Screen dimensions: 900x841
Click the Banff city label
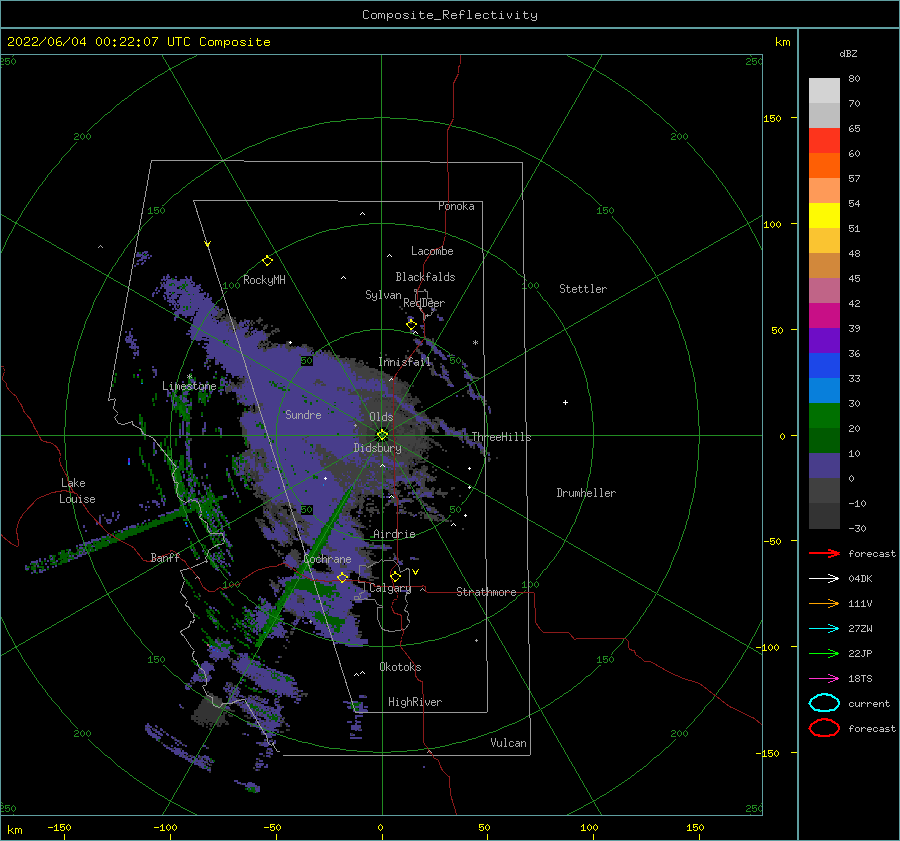[165, 557]
